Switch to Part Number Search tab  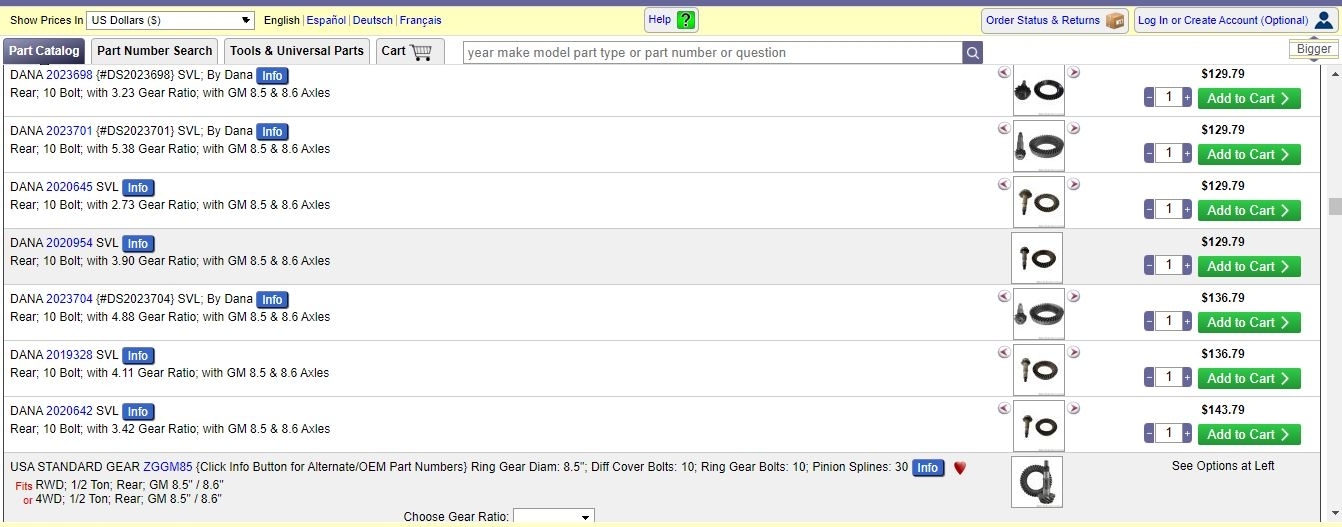click(155, 51)
